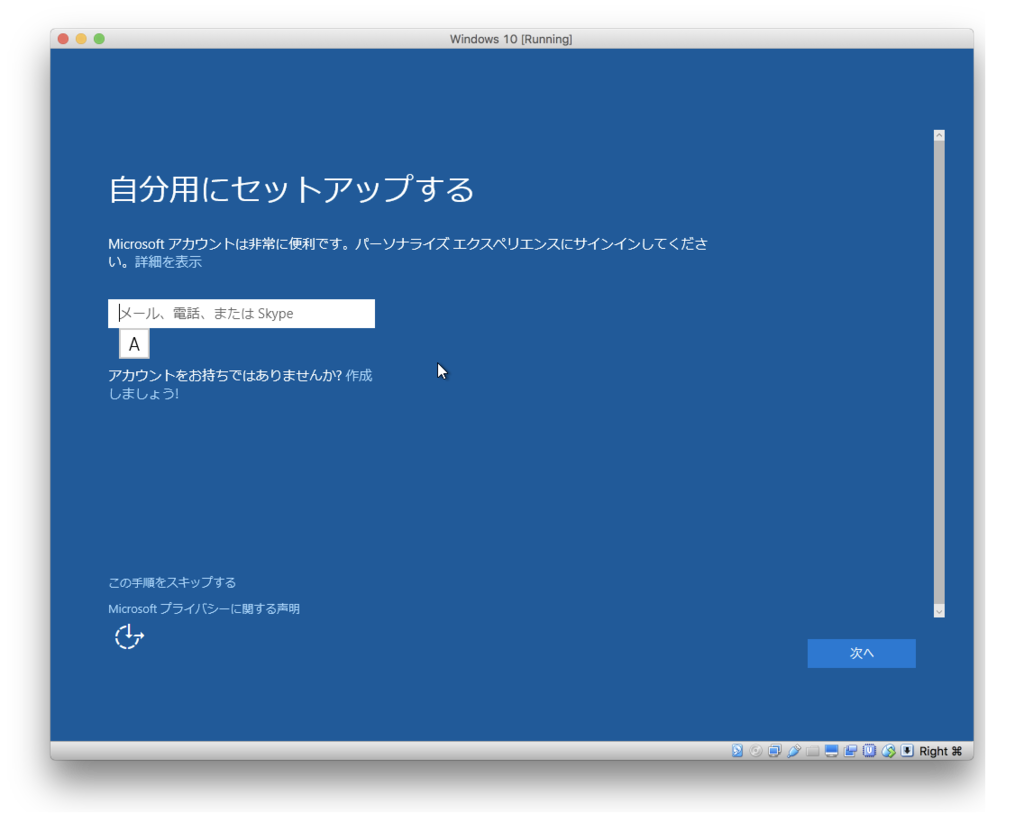Click the vertical scrollbar track

pyautogui.click(x=939, y=373)
